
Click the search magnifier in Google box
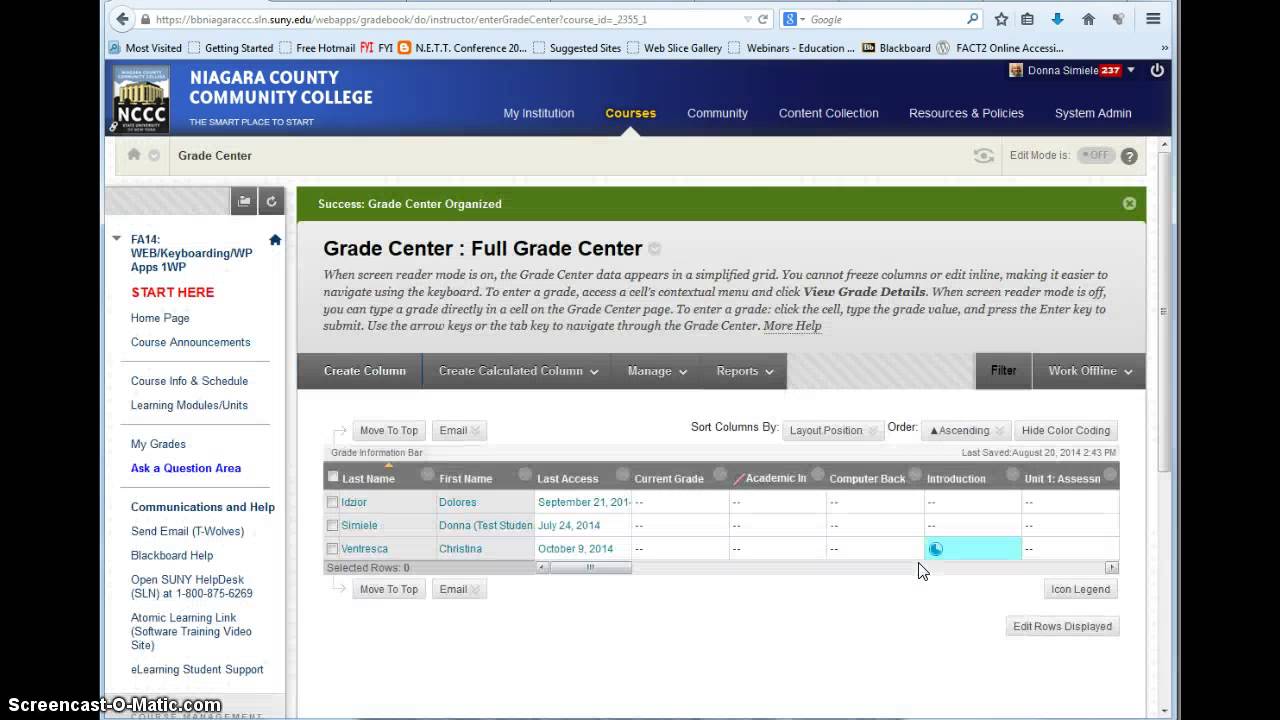click(972, 19)
